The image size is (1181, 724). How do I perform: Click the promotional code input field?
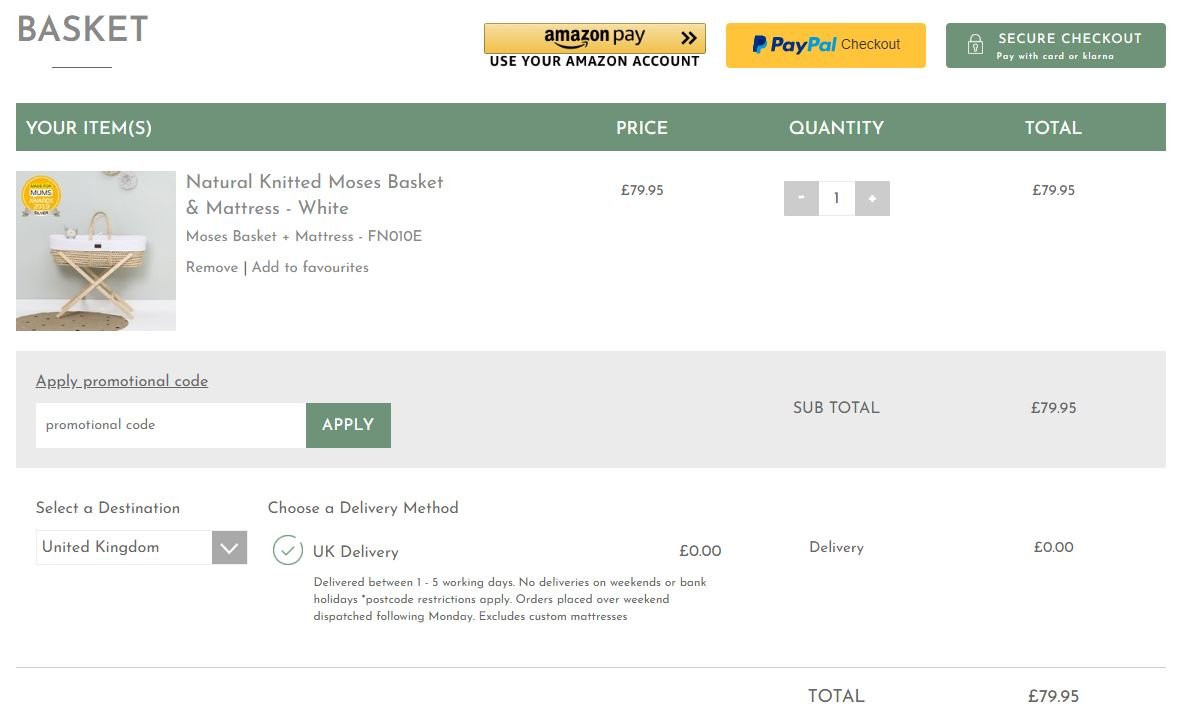coord(171,425)
